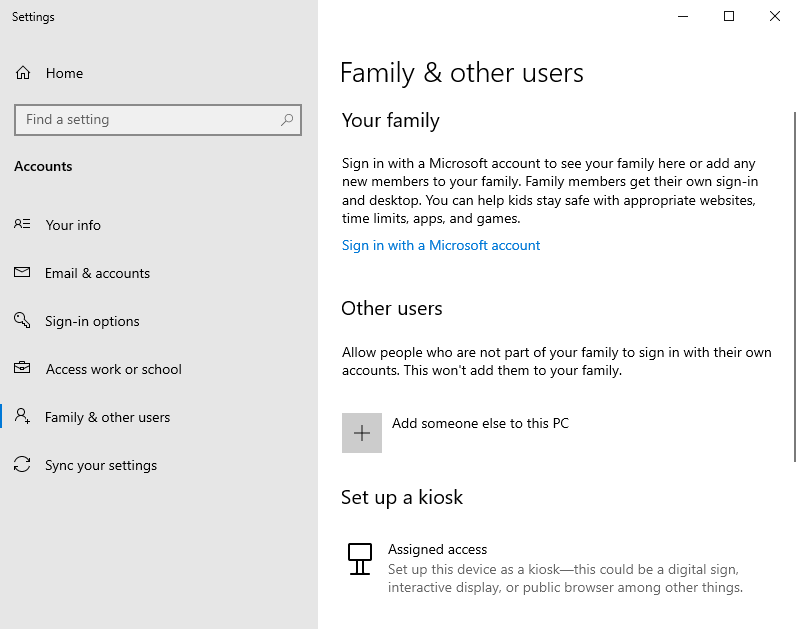Image resolution: width=797 pixels, height=629 pixels.
Task: Minimize the Settings window
Action: 683,16
